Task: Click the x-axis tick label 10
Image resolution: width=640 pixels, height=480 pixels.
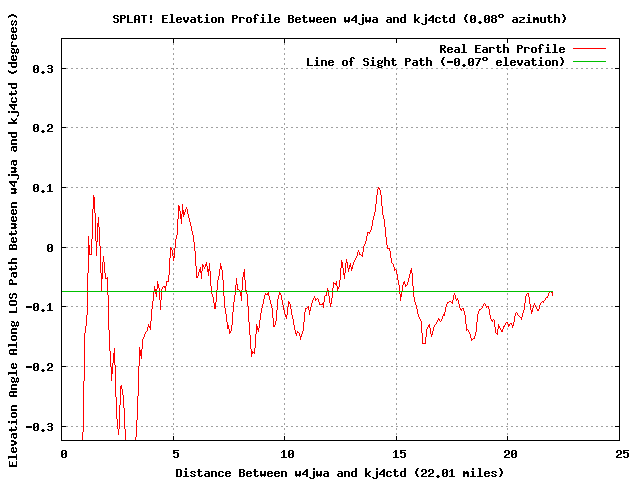Action: (x=287, y=454)
